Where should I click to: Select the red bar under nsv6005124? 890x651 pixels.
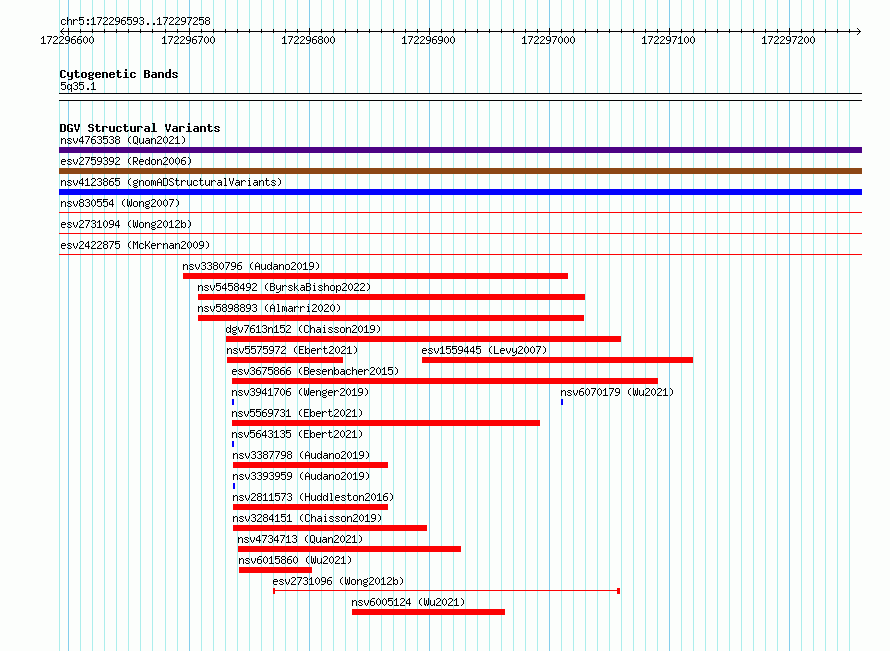[429, 612]
